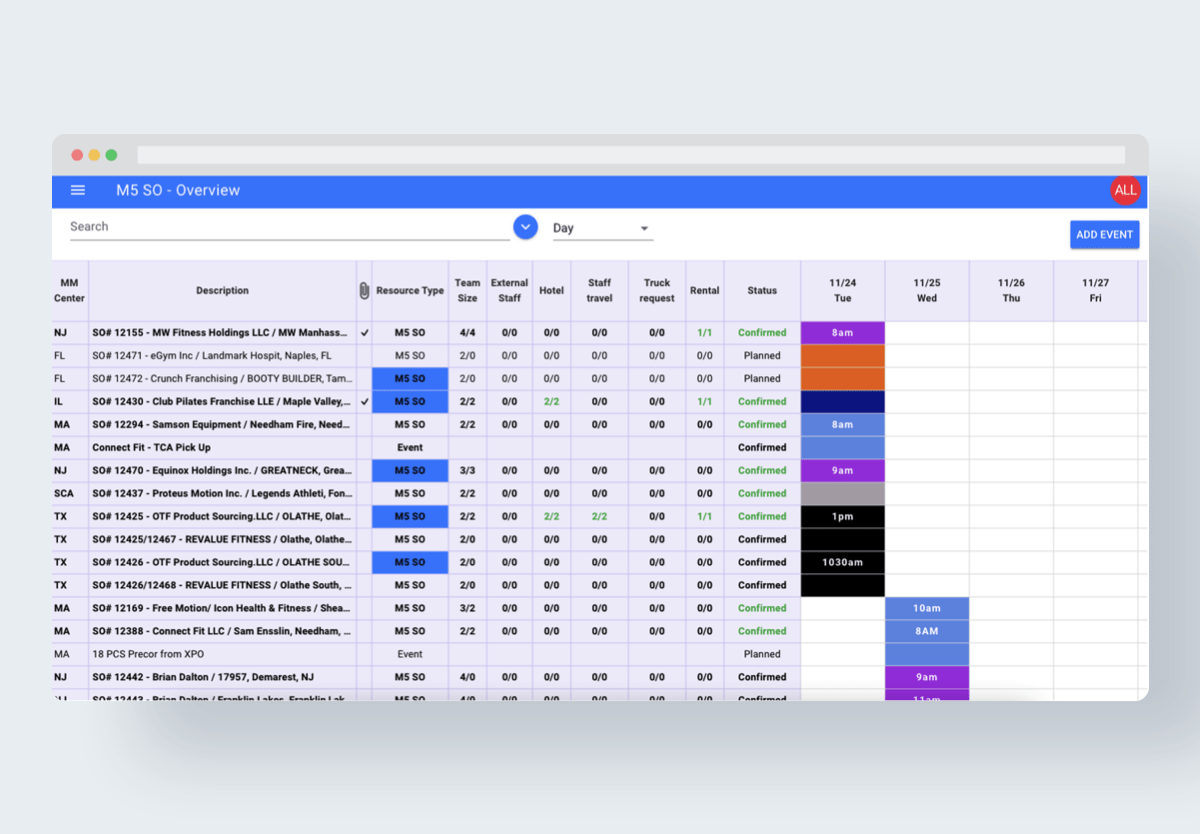Sort by the Status column header
Screen dimensions: 1200x834
point(762,290)
